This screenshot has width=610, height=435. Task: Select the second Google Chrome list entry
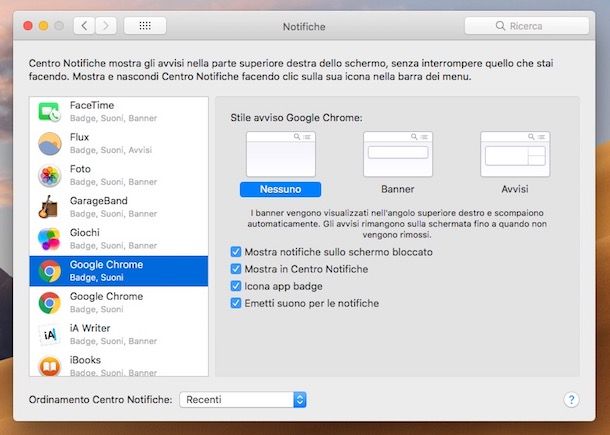(x=118, y=302)
